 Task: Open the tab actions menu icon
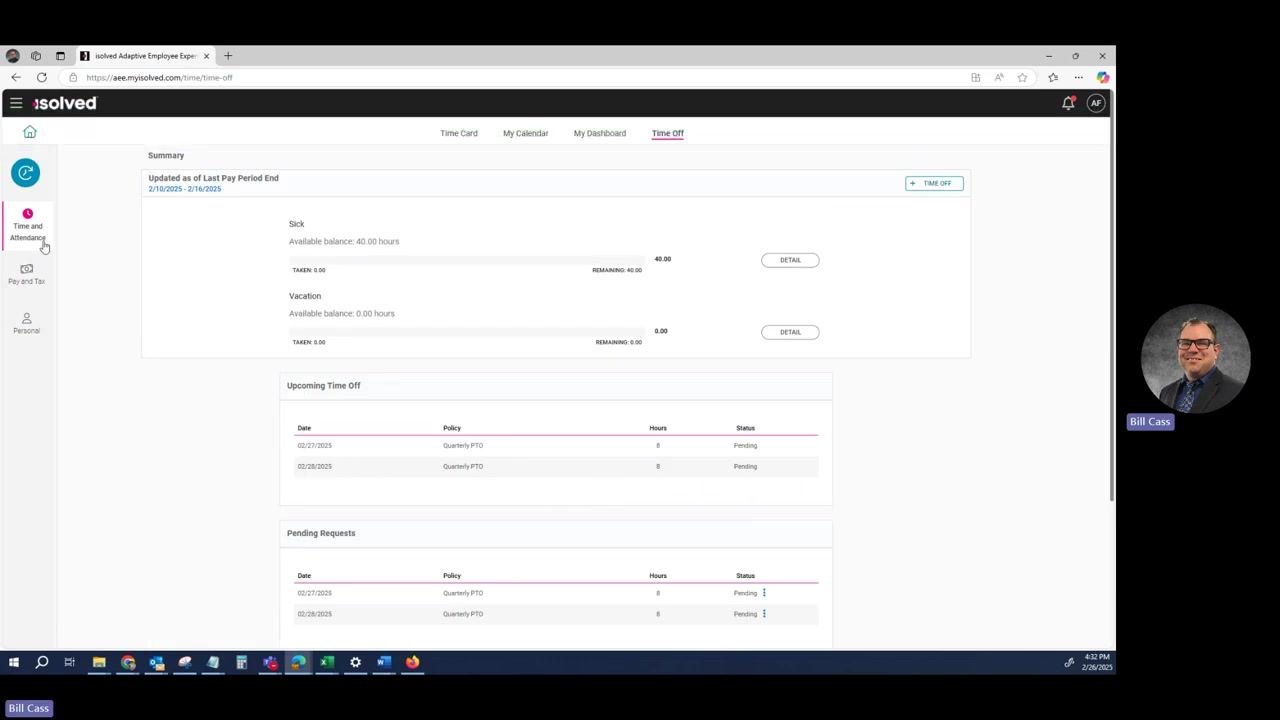[x=60, y=56]
